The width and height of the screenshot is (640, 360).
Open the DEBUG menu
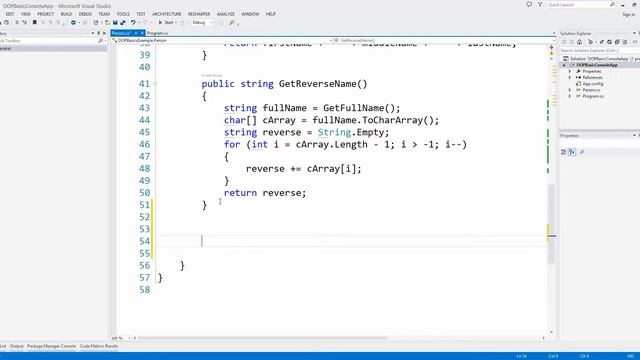coord(85,14)
